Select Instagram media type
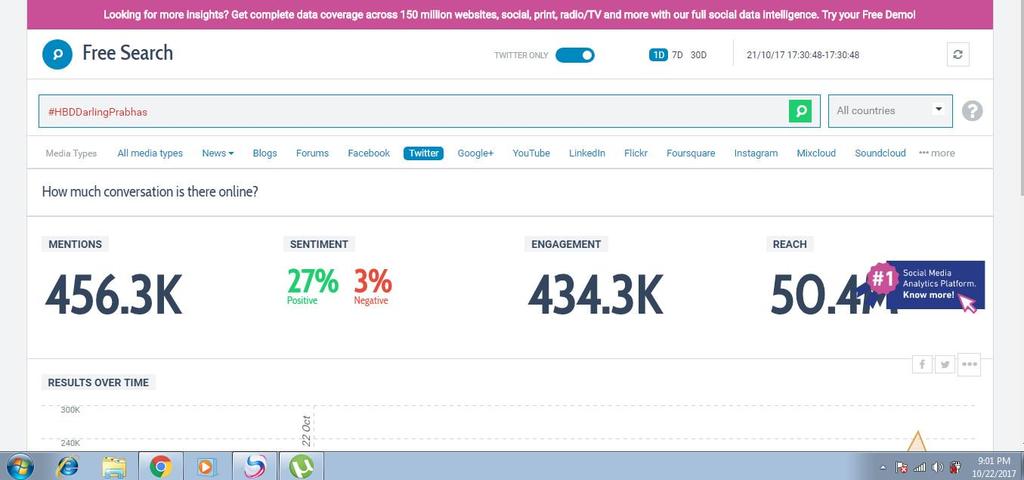 (756, 153)
